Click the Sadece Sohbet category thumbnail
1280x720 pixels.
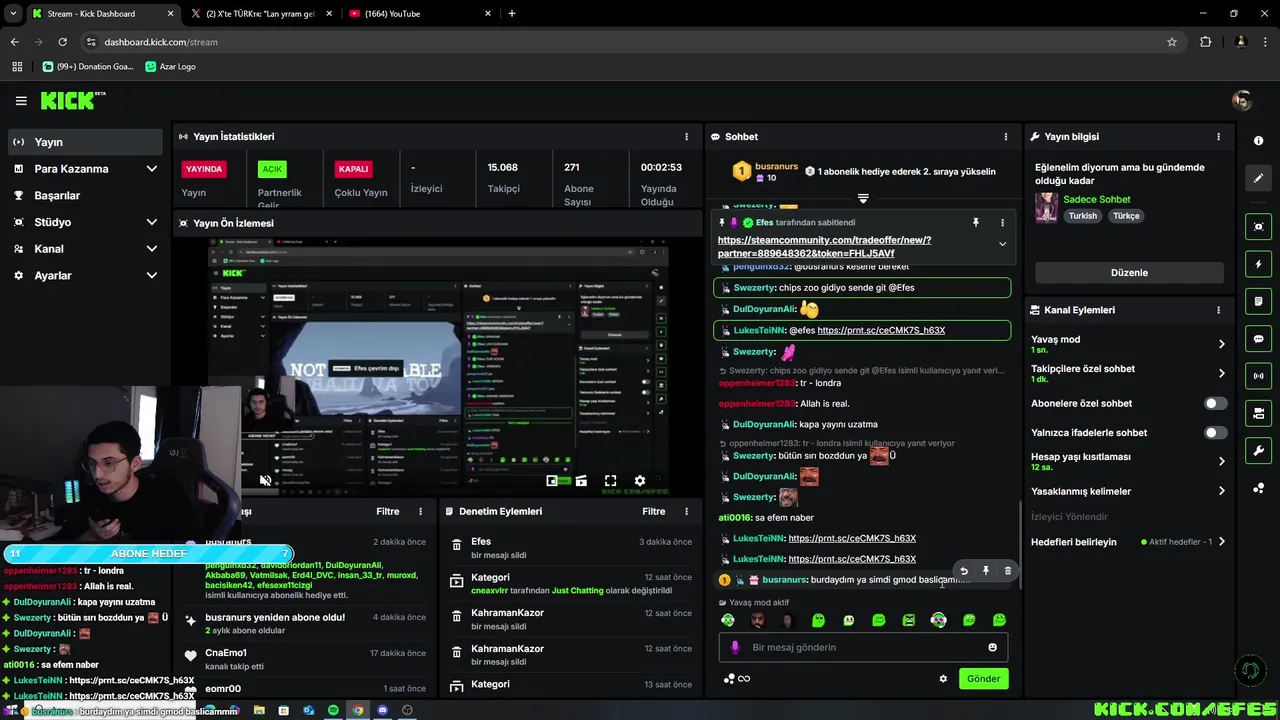tap(1046, 207)
